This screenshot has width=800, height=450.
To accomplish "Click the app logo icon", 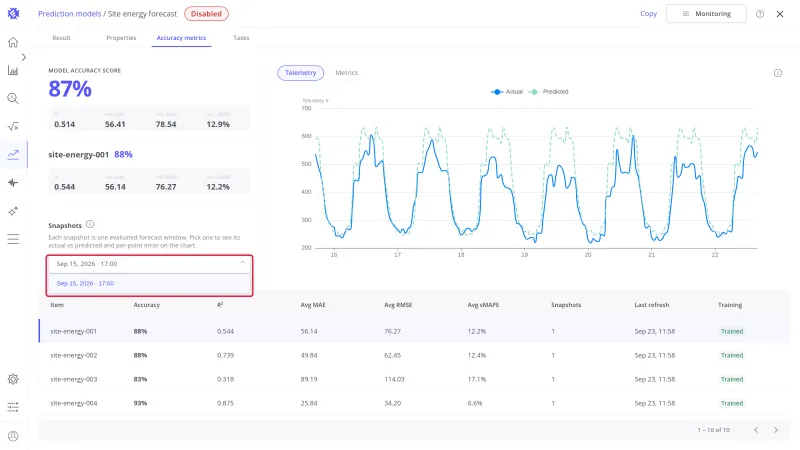I will click(13, 14).
